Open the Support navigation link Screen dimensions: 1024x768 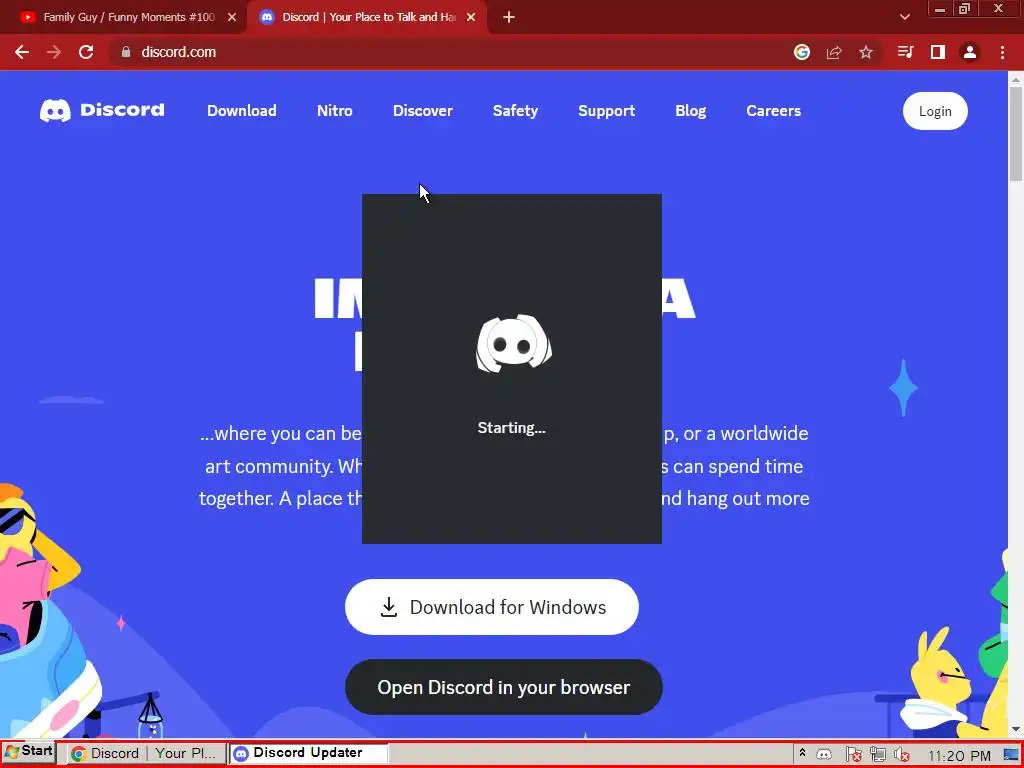607,111
